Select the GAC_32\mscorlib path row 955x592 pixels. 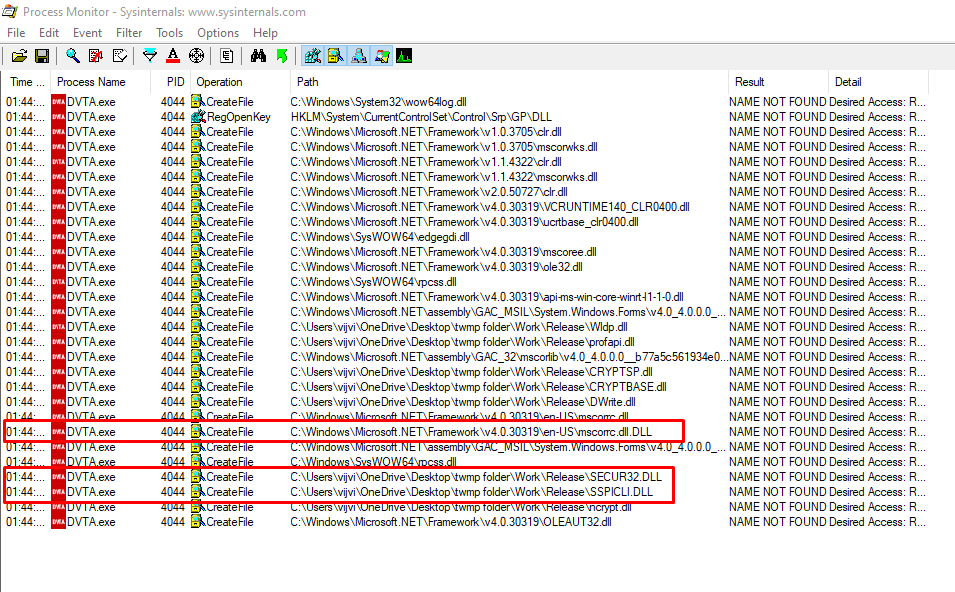click(509, 357)
